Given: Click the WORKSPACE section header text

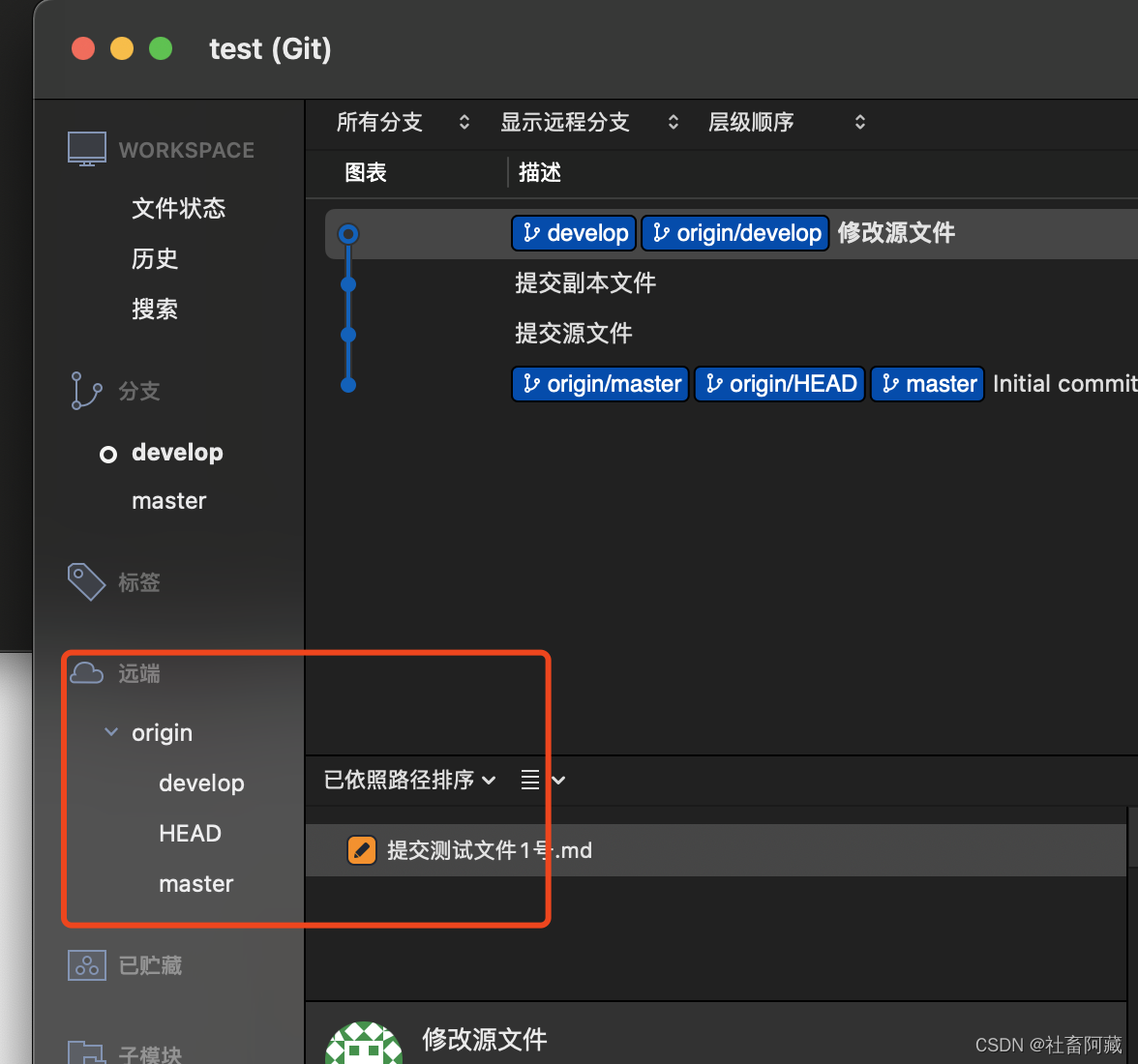Looking at the screenshot, I should click(x=187, y=150).
